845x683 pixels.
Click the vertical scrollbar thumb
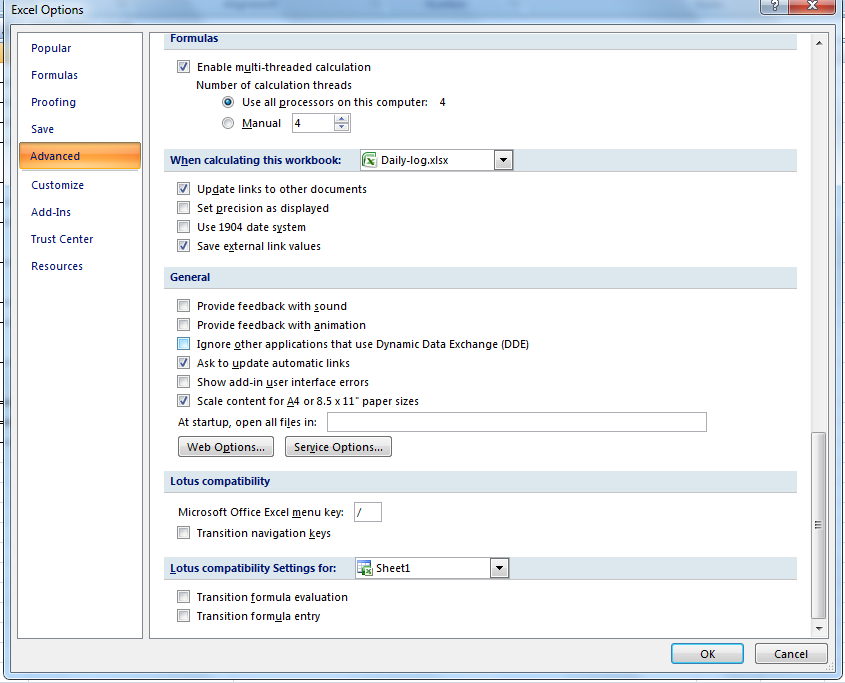point(819,526)
